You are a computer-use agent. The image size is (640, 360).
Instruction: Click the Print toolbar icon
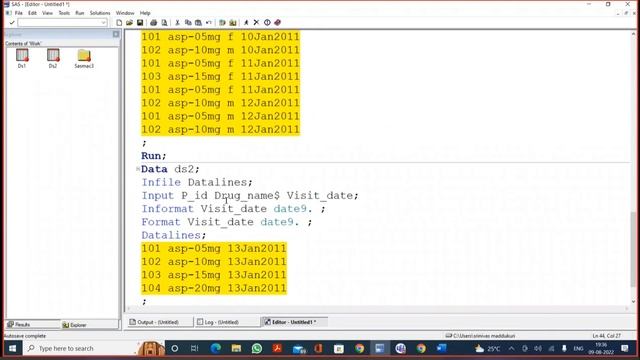(153, 22)
